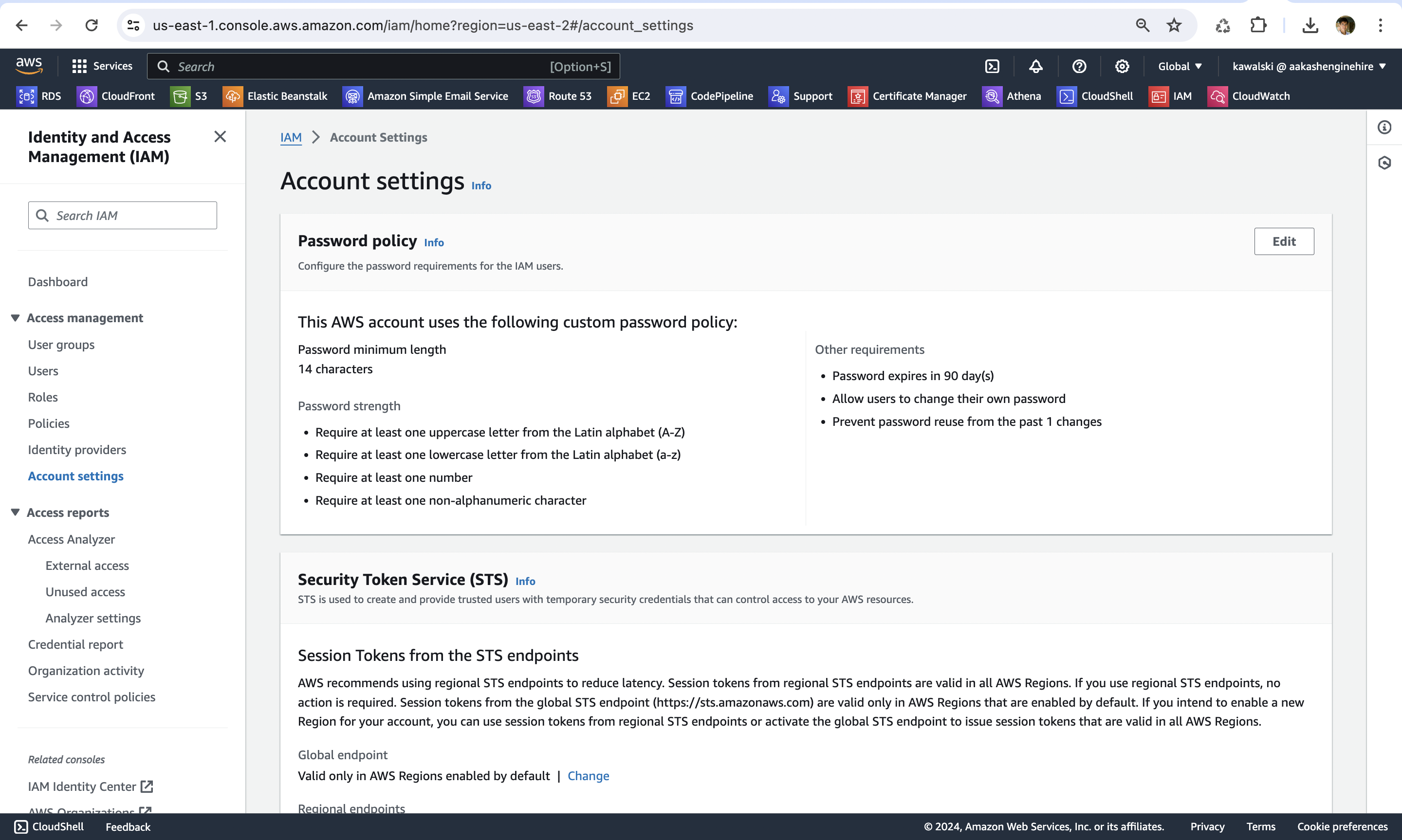Click the help question mark icon
The image size is (1402, 840).
[1079, 66]
